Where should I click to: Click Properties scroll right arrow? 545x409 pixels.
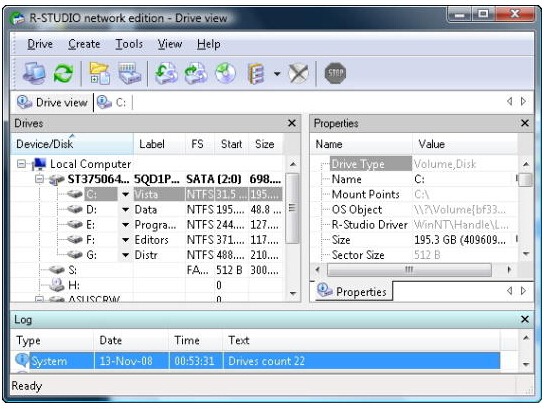coord(509,270)
